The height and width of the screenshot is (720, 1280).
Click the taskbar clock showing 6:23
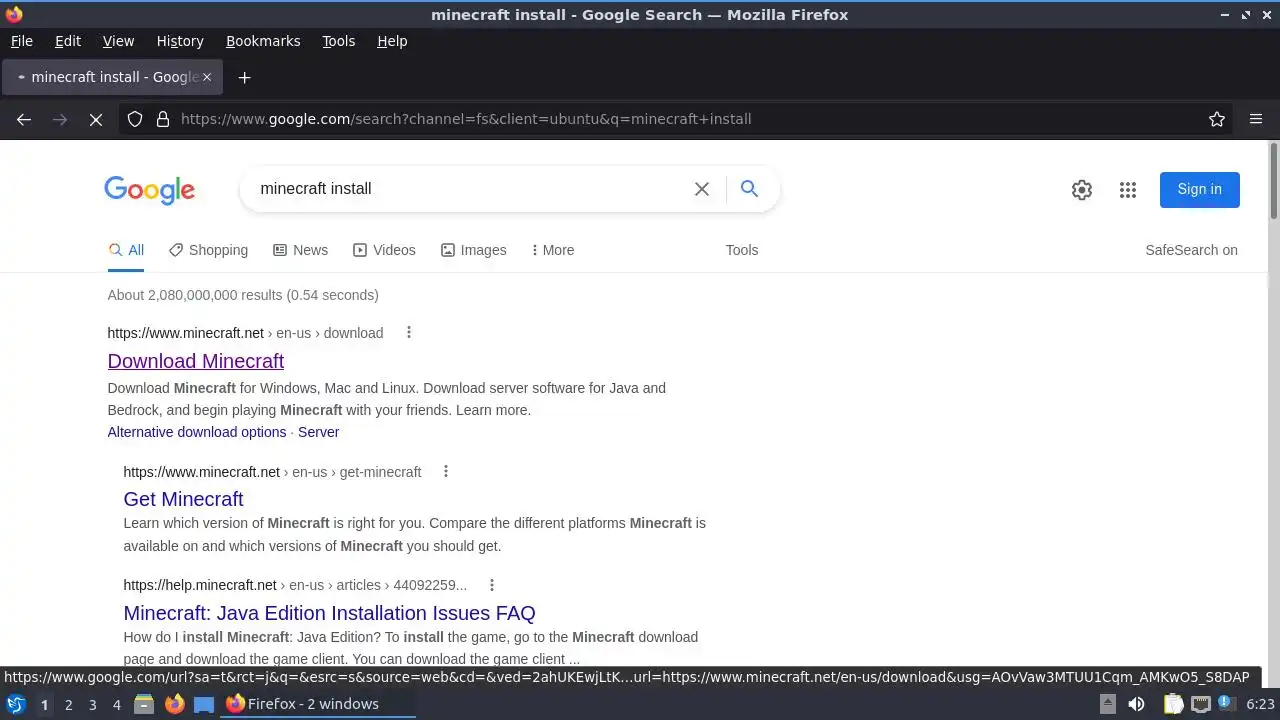(x=1260, y=704)
